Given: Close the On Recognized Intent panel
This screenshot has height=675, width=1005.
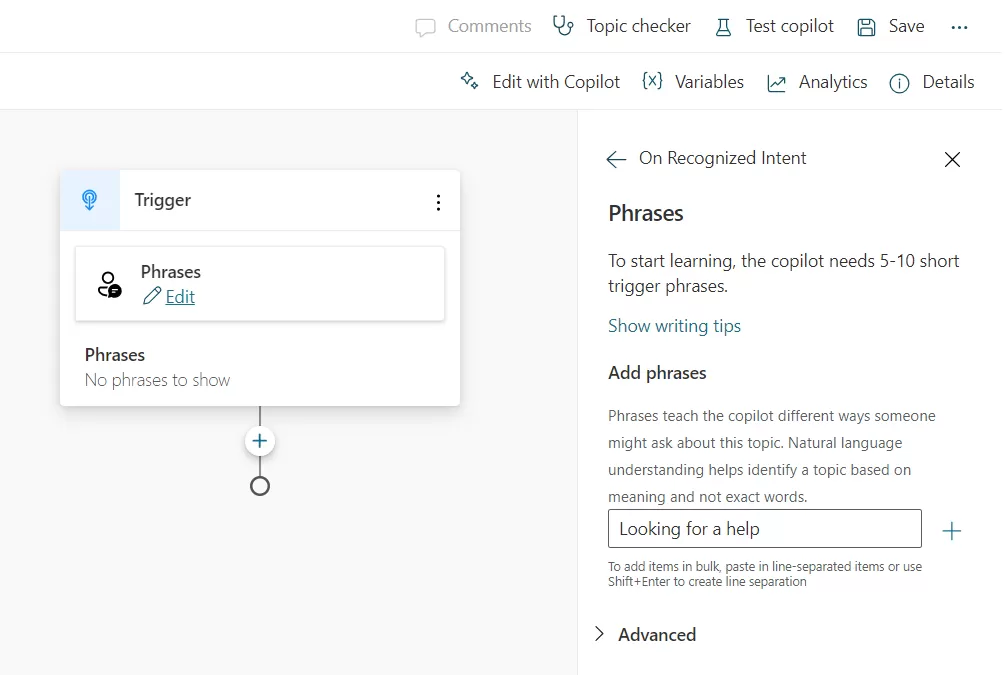Looking at the screenshot, I should point(952,159).
